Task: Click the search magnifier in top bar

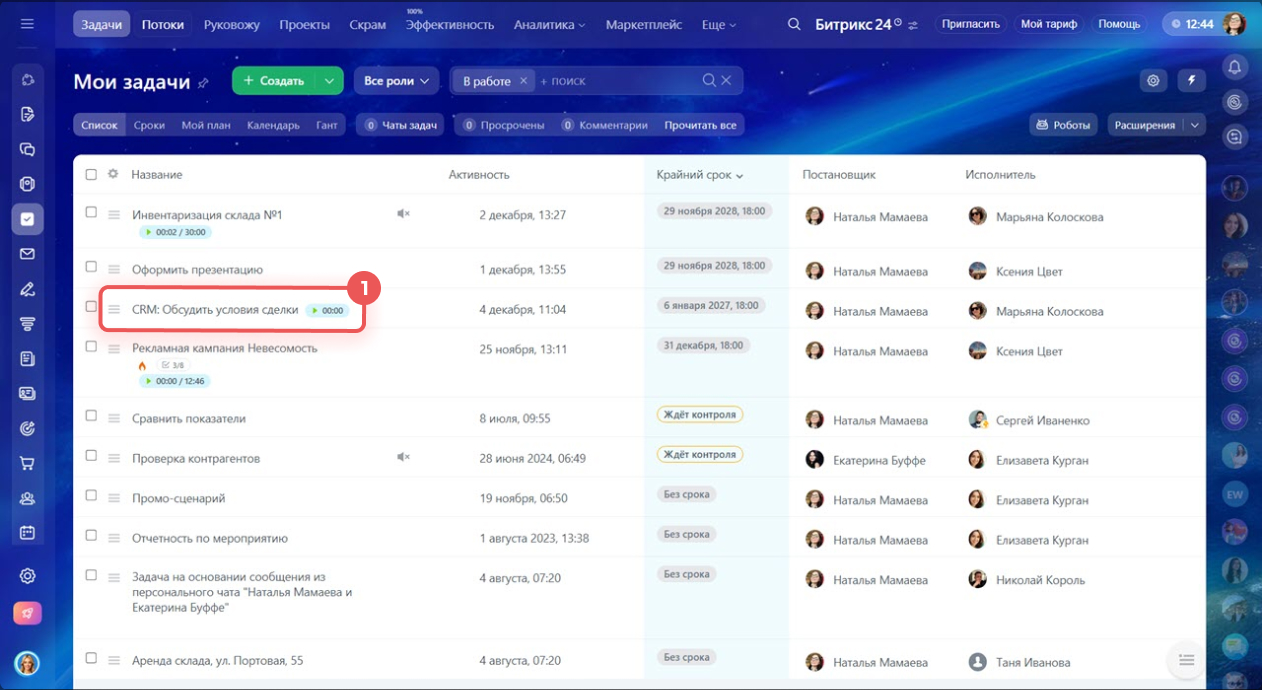Action: pos(794,24)
